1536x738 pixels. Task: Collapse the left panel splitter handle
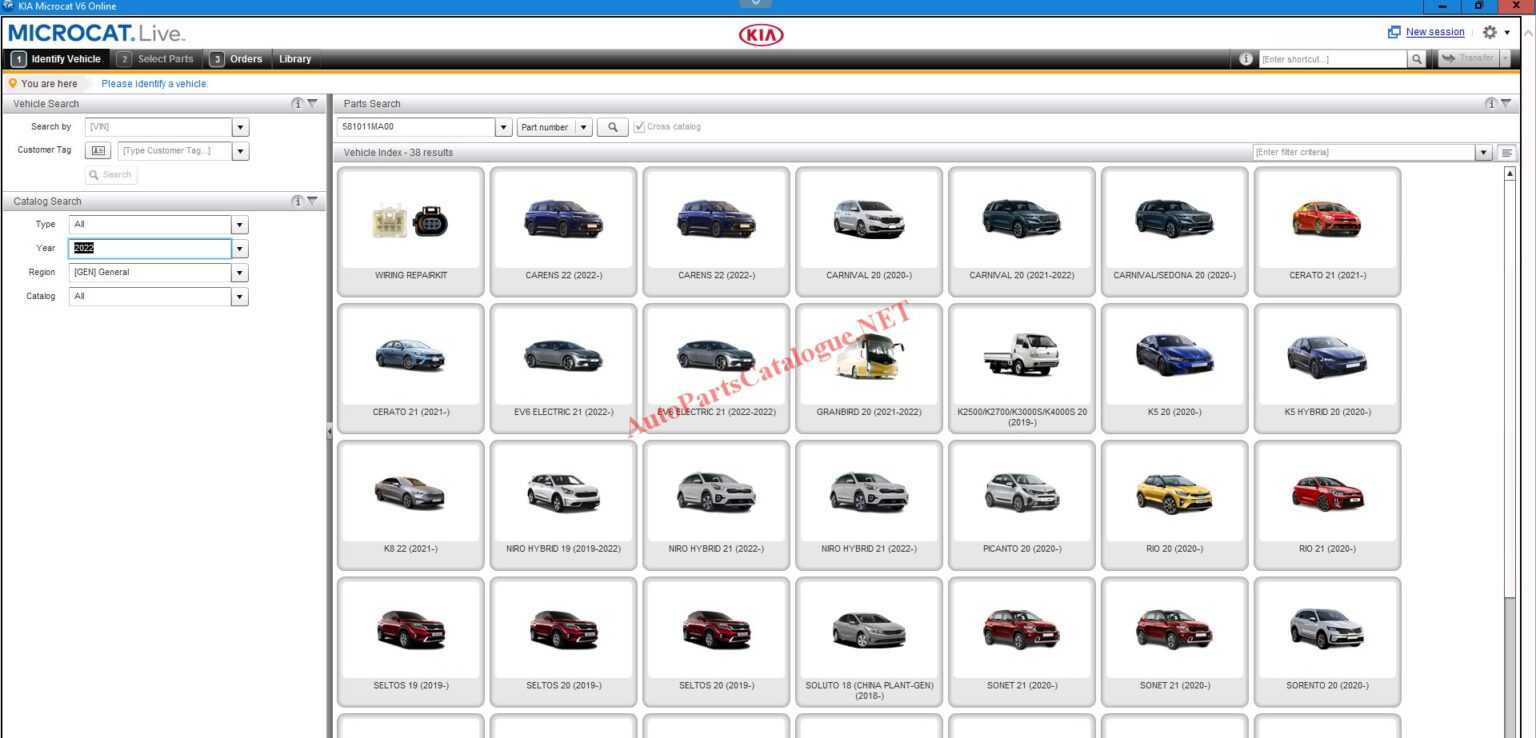[329, 431]
